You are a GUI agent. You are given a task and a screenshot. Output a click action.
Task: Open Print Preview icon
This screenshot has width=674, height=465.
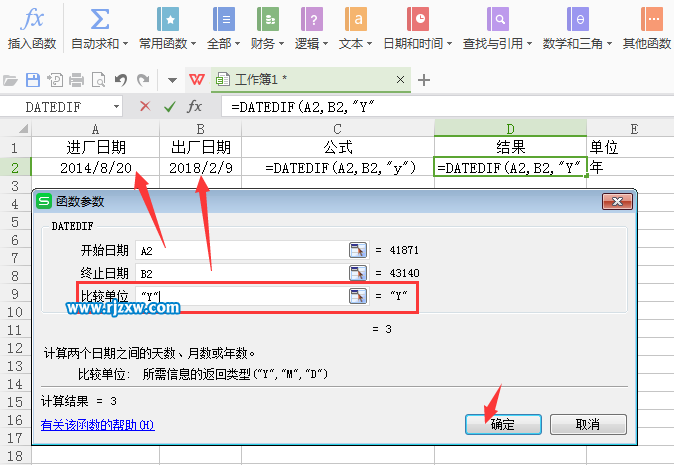(x=98, y=80)
